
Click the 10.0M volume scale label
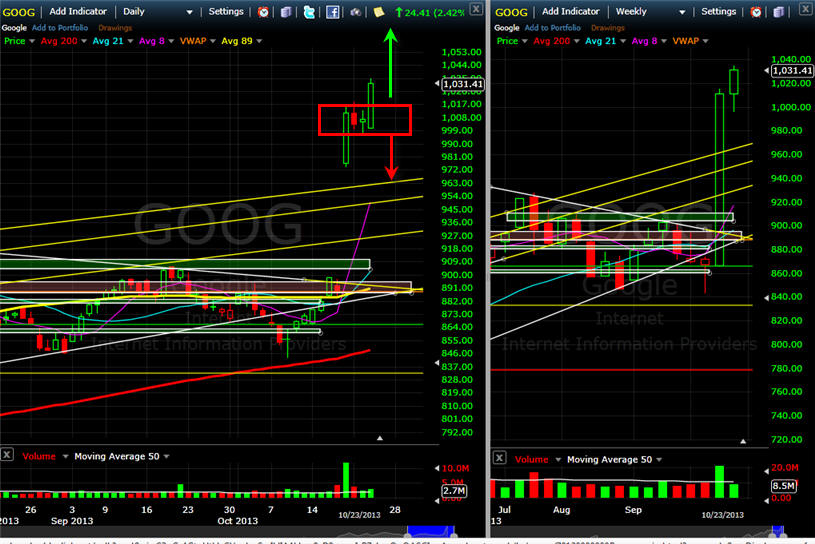coord(455,468)
